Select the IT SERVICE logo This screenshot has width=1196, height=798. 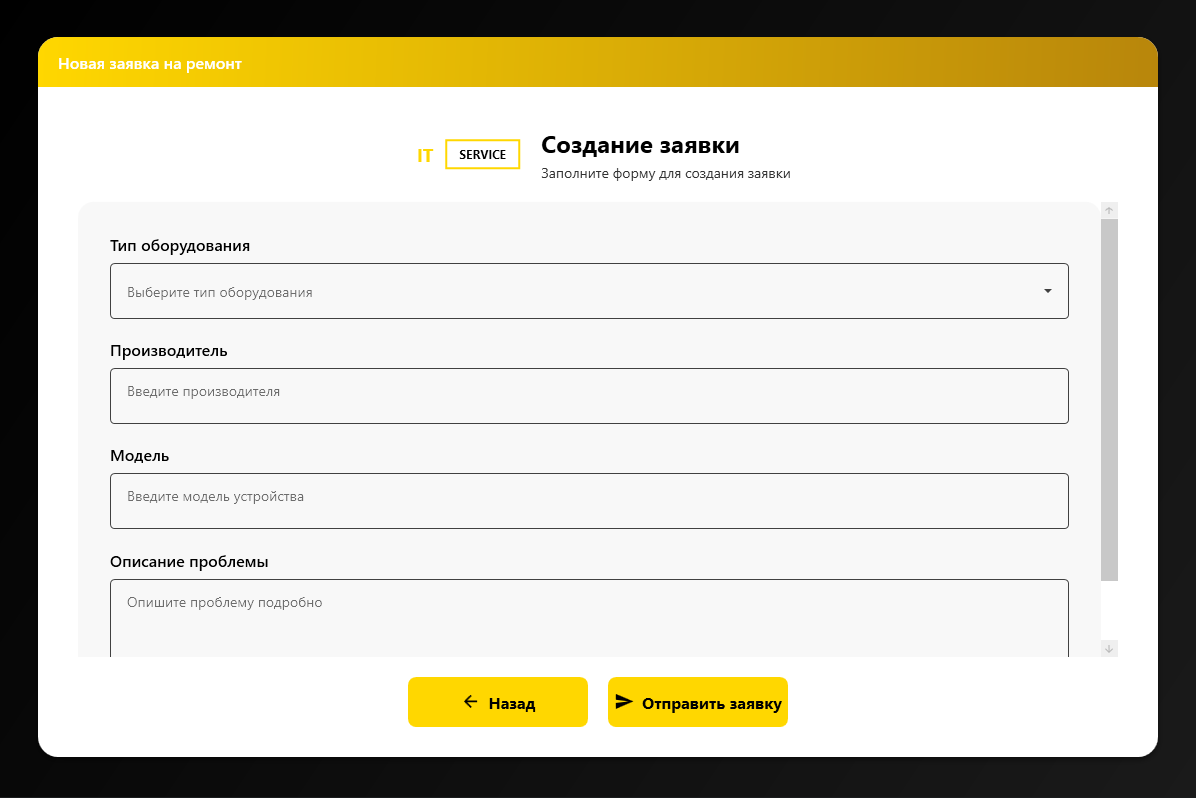click(466, 154)
